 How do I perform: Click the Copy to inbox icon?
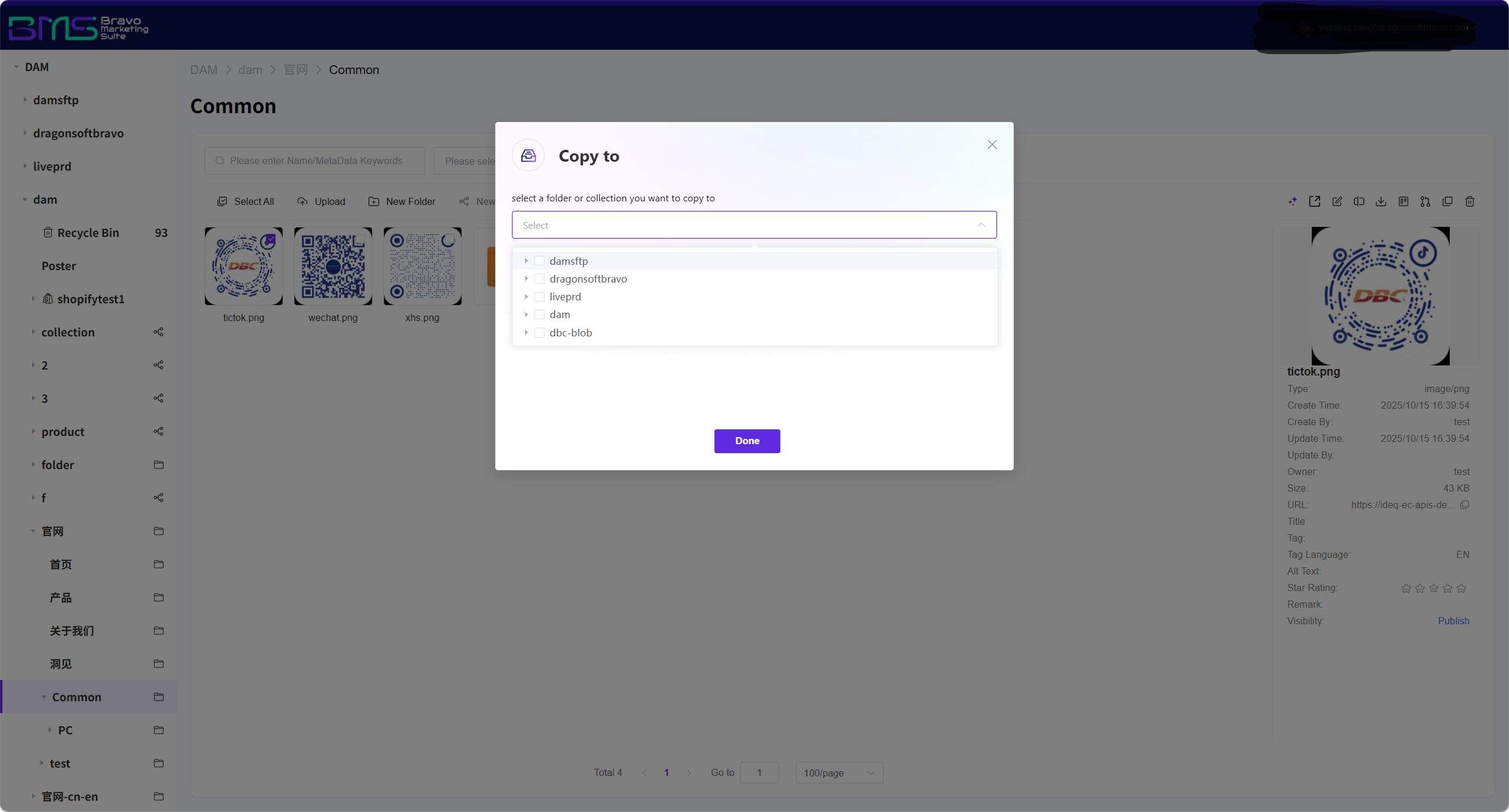click(528, 155)
